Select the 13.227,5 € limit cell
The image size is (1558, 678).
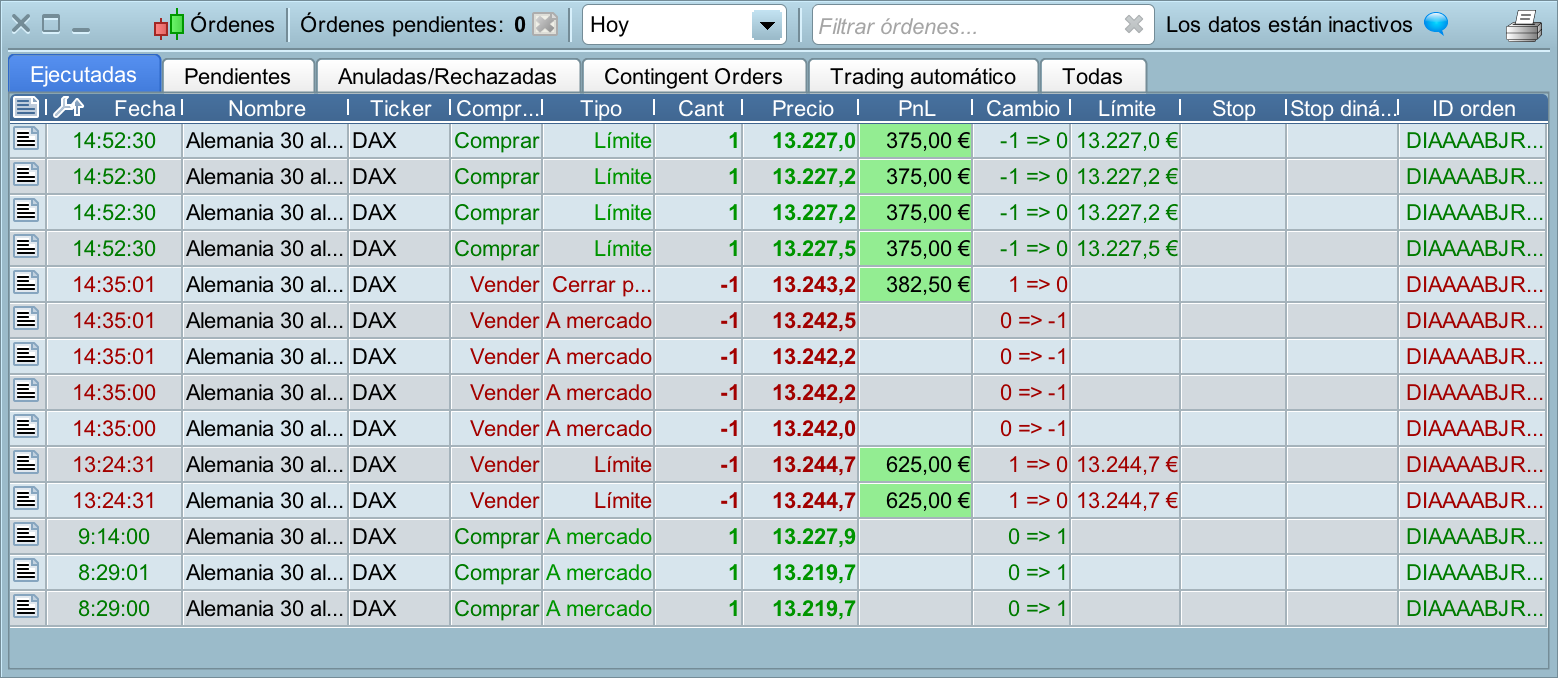point(1126,248)
